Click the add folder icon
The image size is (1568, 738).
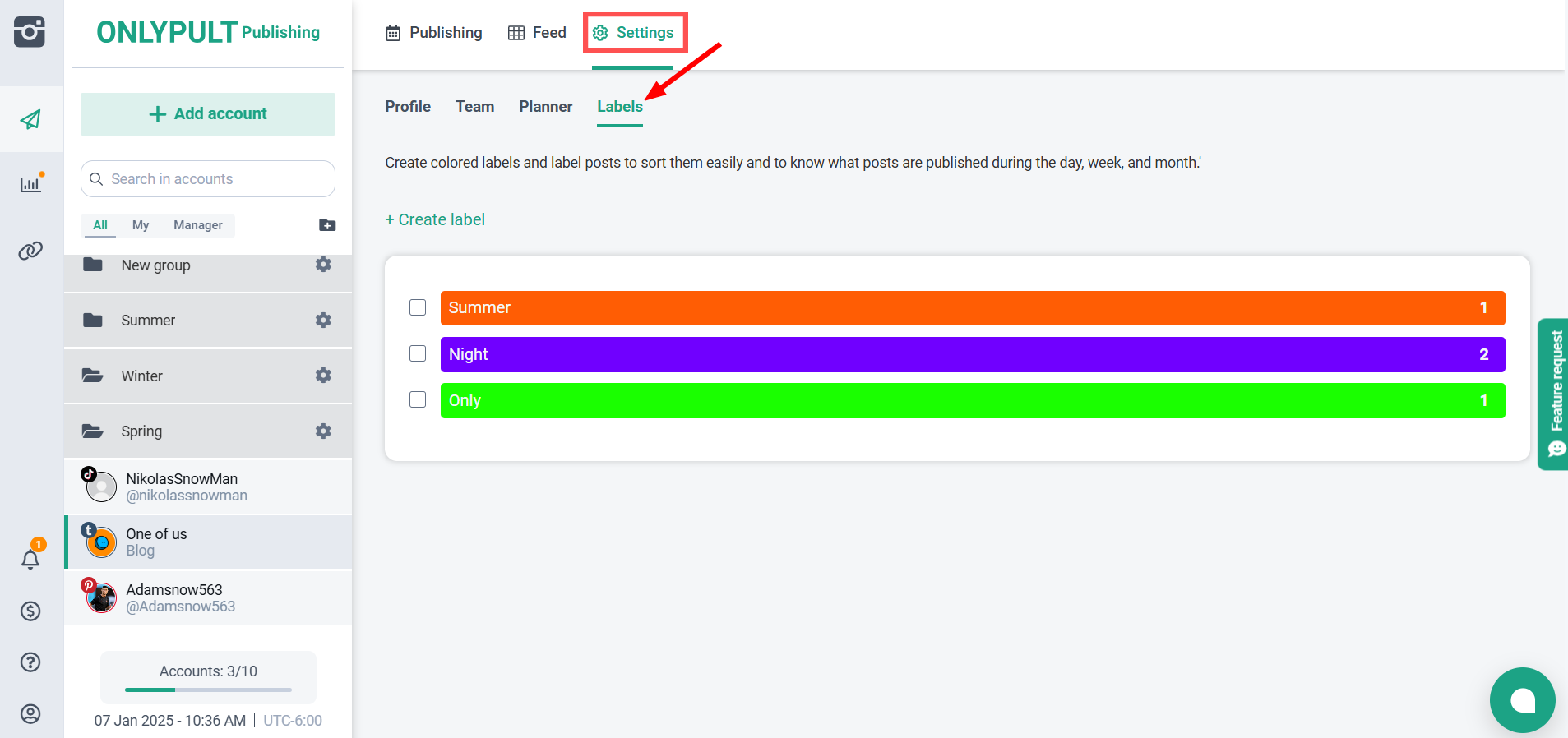[327, 225]
